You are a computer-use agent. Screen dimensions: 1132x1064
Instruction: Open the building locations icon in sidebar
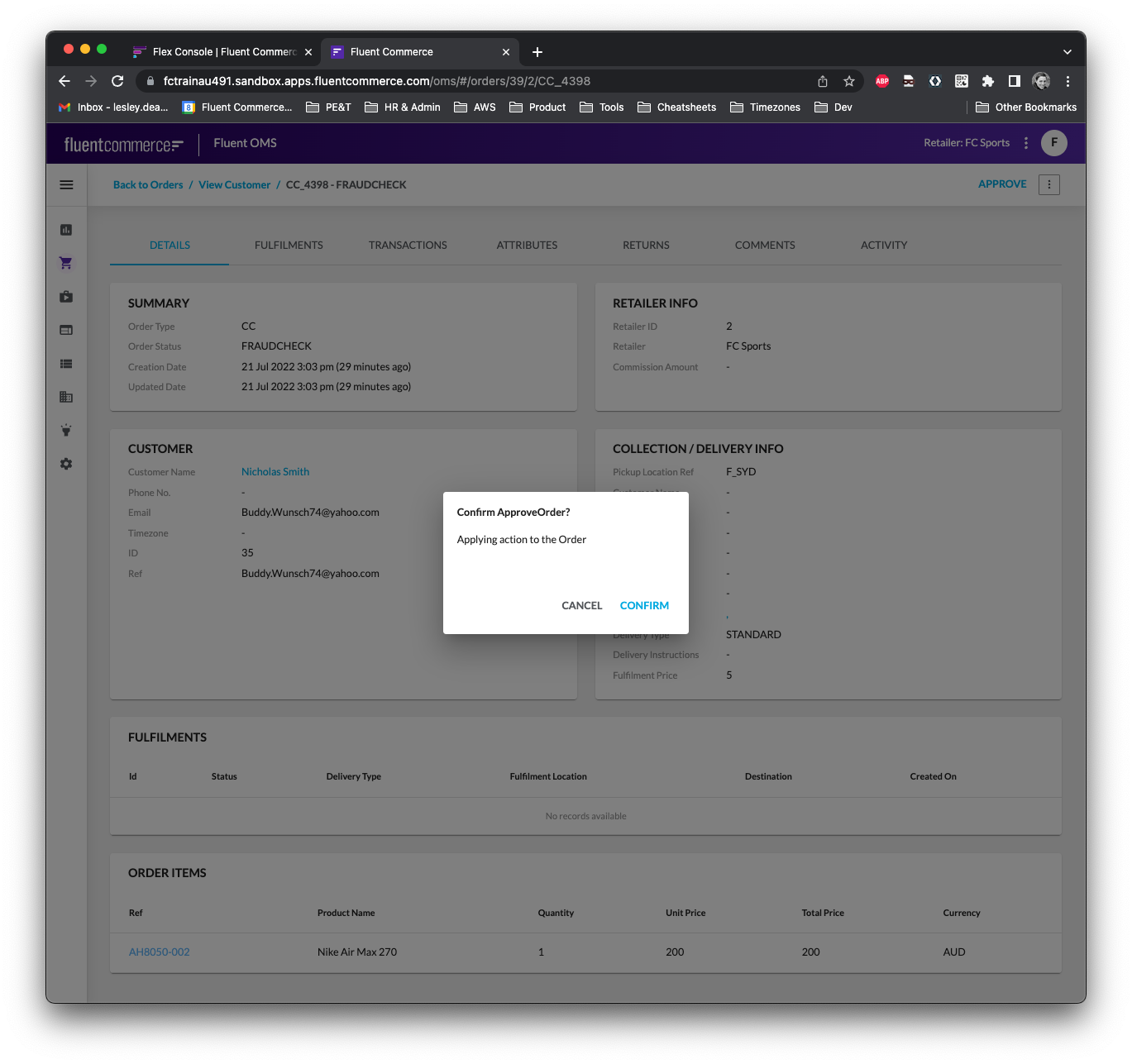coord(66,397)
